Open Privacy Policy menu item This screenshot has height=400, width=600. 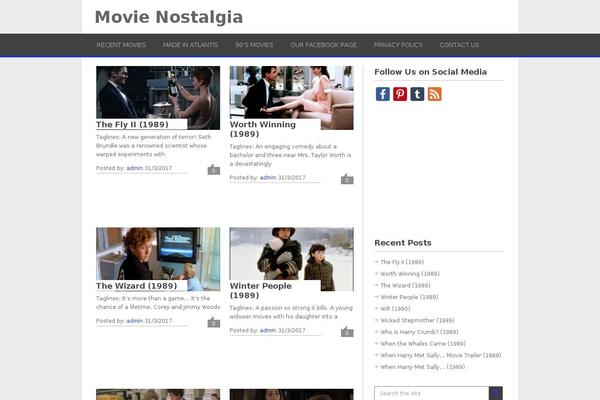[398, 45]
